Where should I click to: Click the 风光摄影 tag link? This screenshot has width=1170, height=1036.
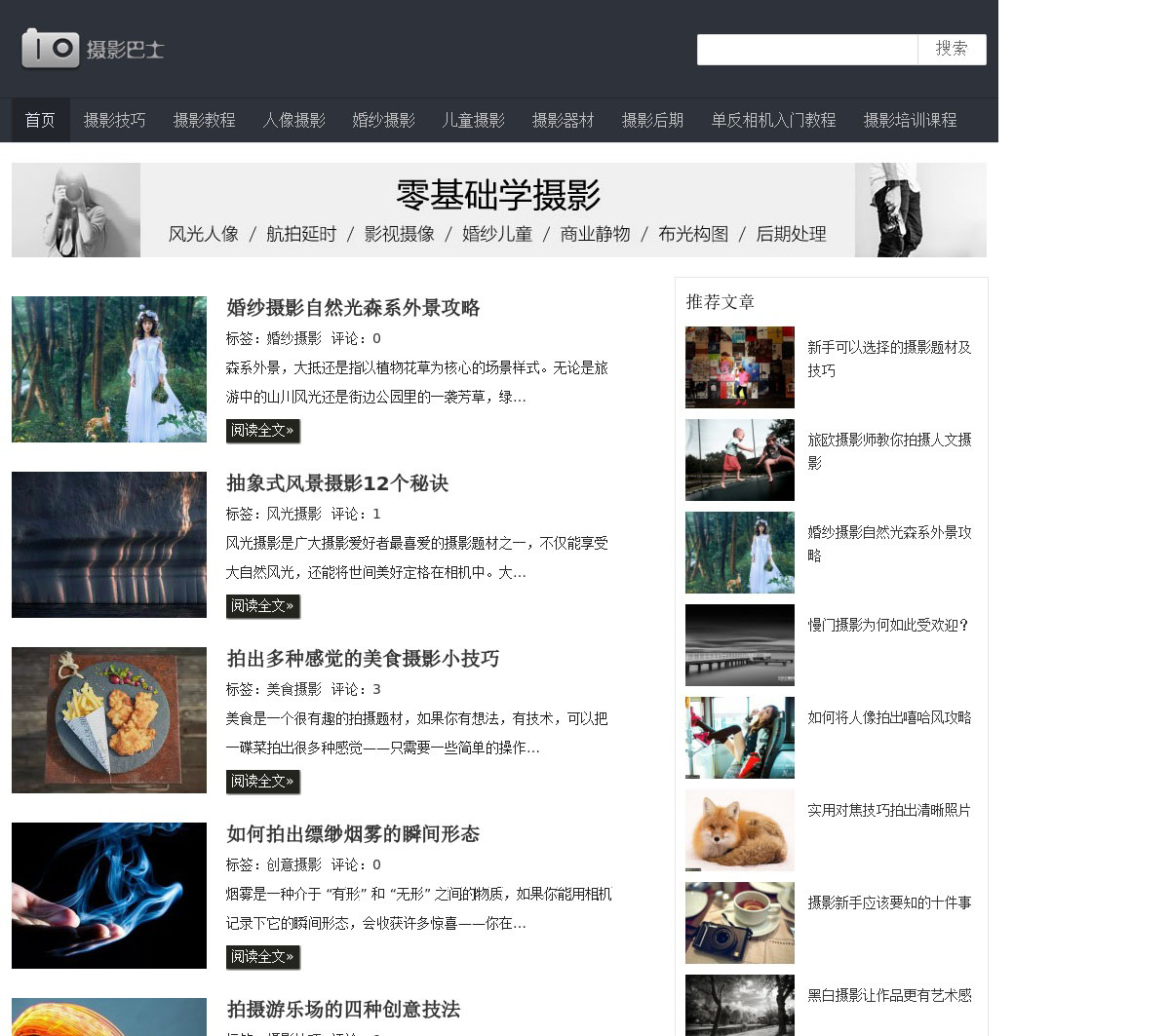293,514
